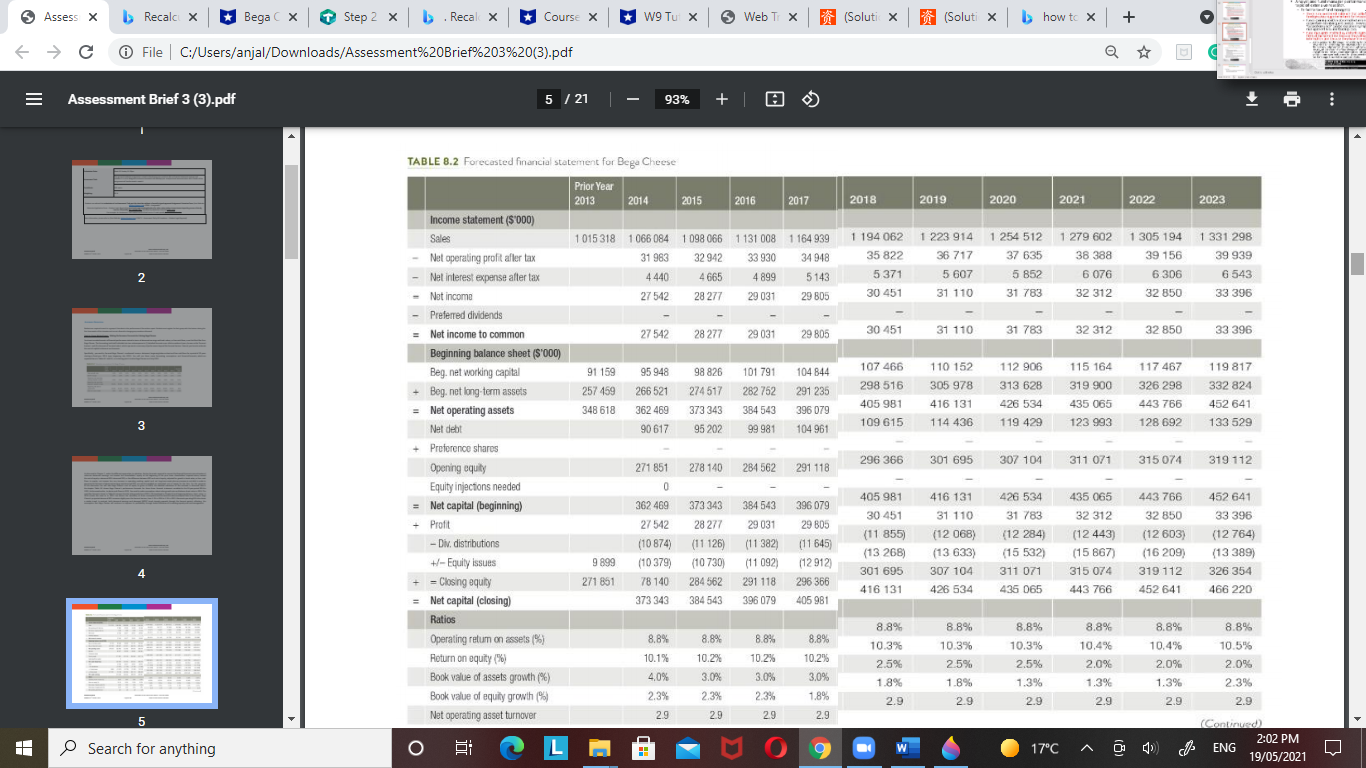Reload the current browser page
The height and width of the screenshot is (768, 1366).
(x=86, y=52)
